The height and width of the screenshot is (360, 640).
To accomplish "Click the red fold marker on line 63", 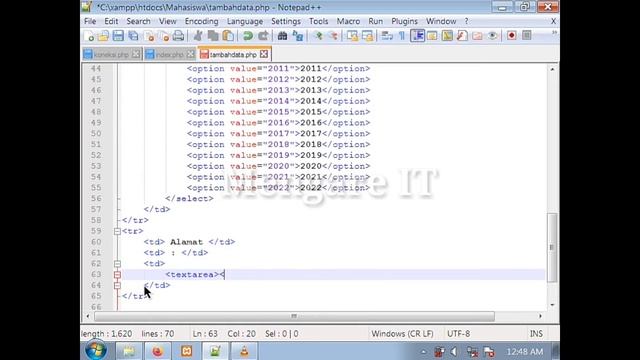I will 117,275.
